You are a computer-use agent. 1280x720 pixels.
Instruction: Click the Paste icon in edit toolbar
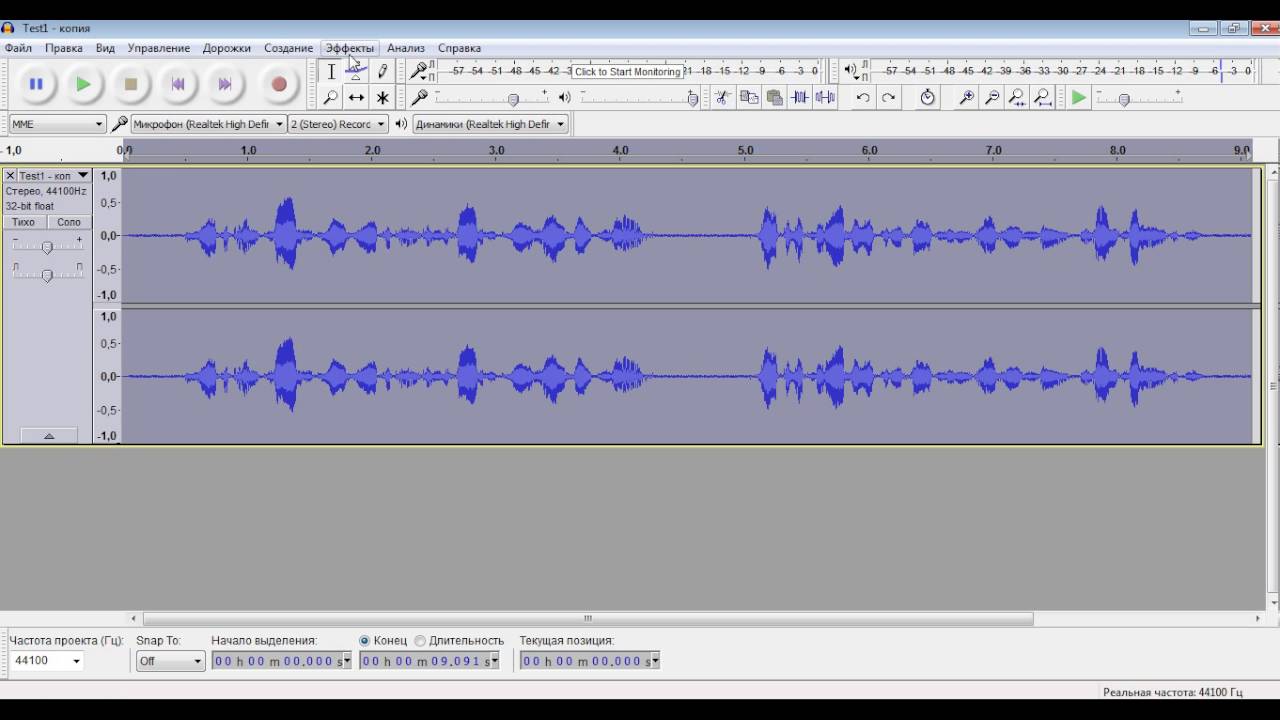tap(774, 97)
